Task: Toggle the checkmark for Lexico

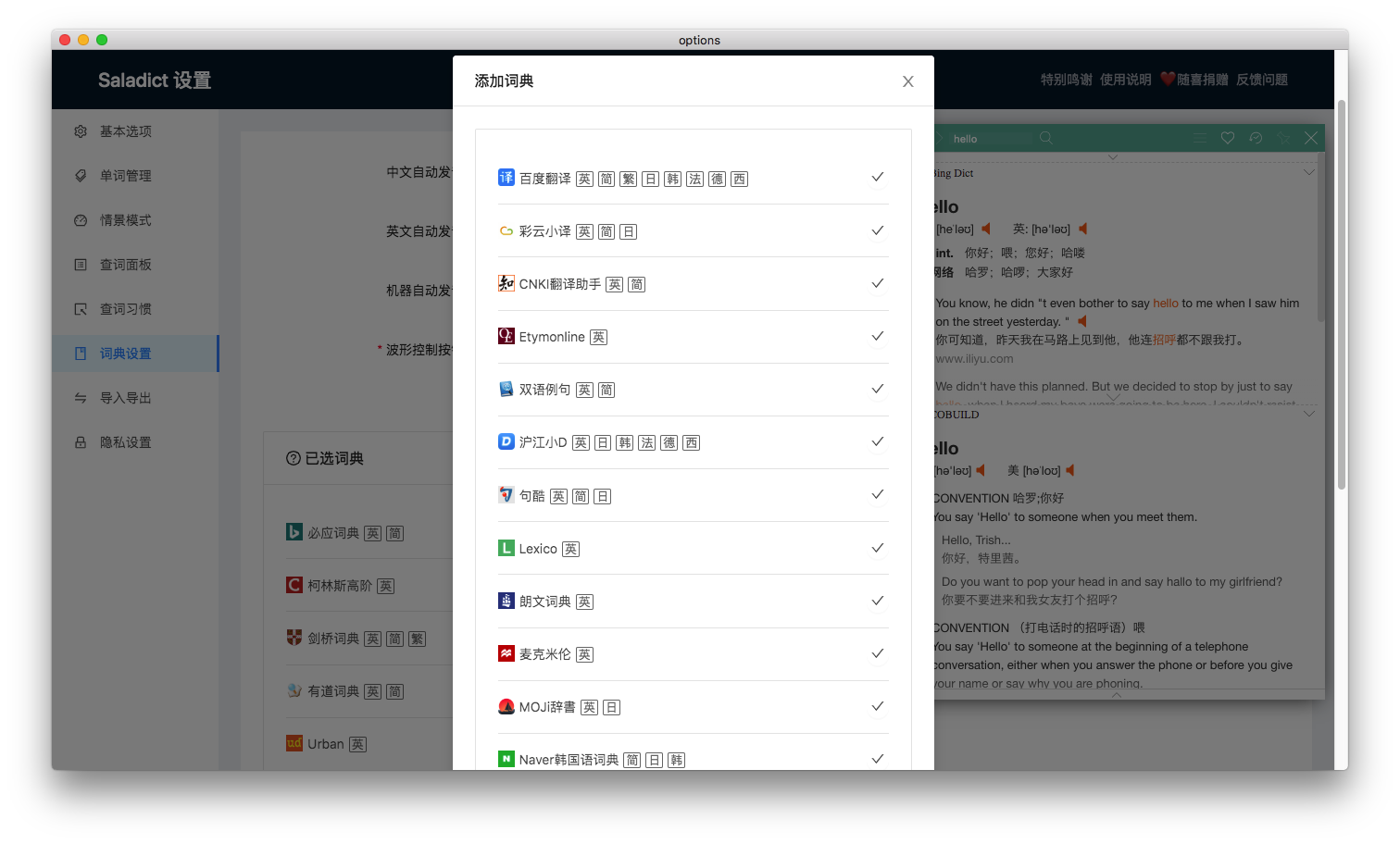Action: coord(878,548)
